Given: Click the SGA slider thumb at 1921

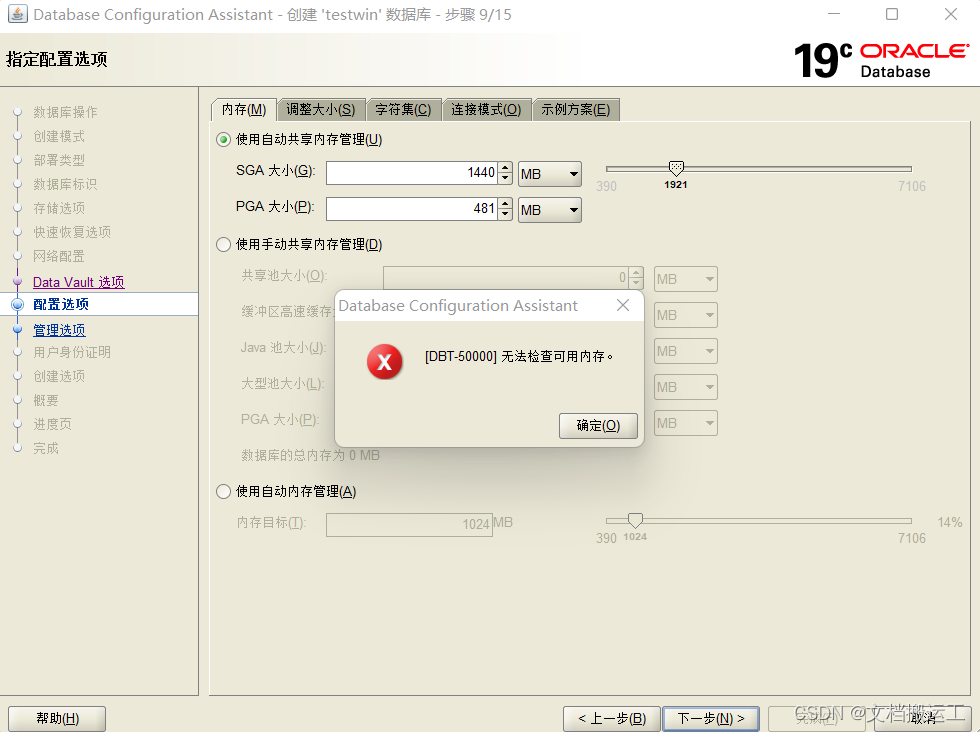Looking at the screenshot, I should point(676,168).
